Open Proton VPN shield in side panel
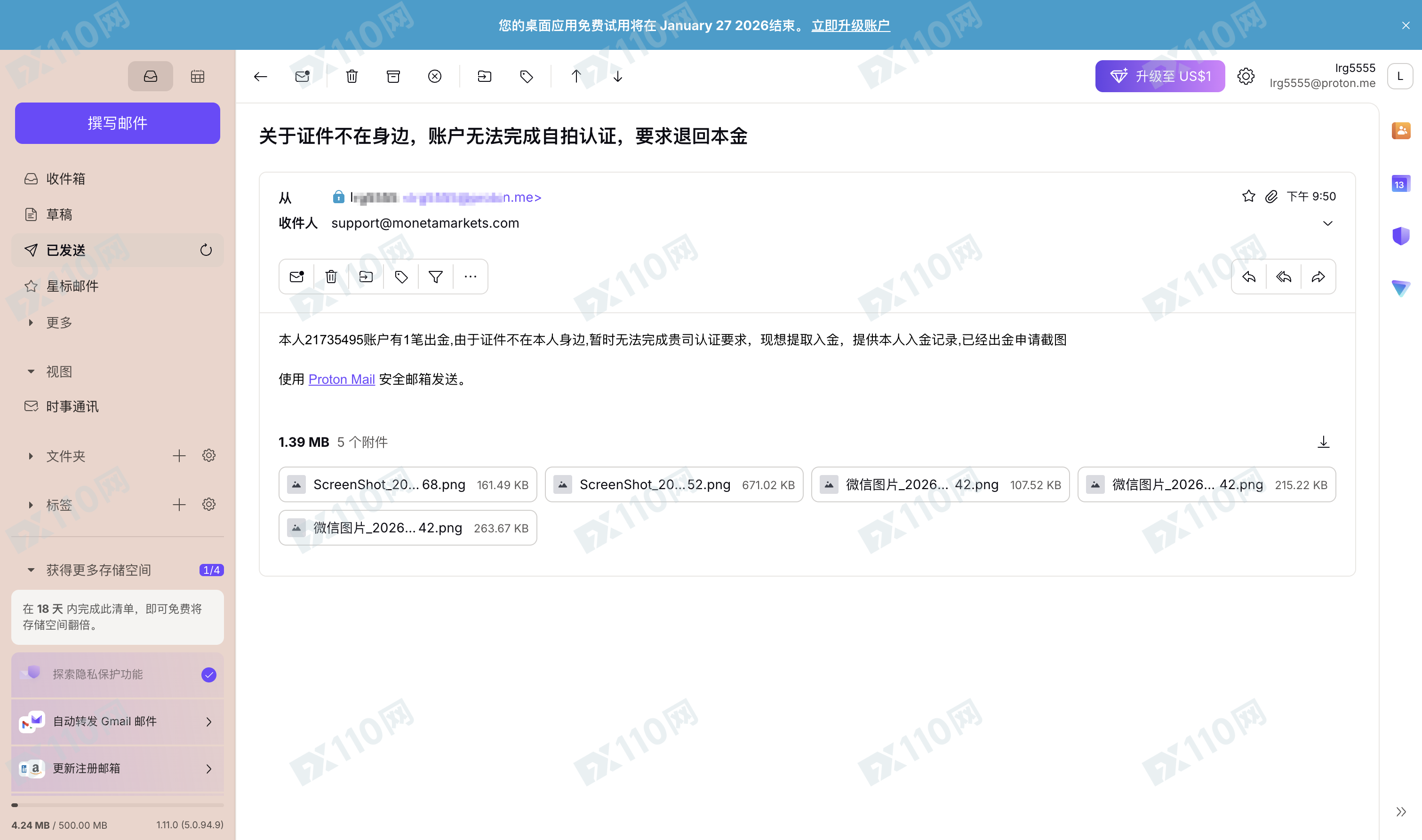This screenshot has width=1422, height=840. tap(1400, 236)
